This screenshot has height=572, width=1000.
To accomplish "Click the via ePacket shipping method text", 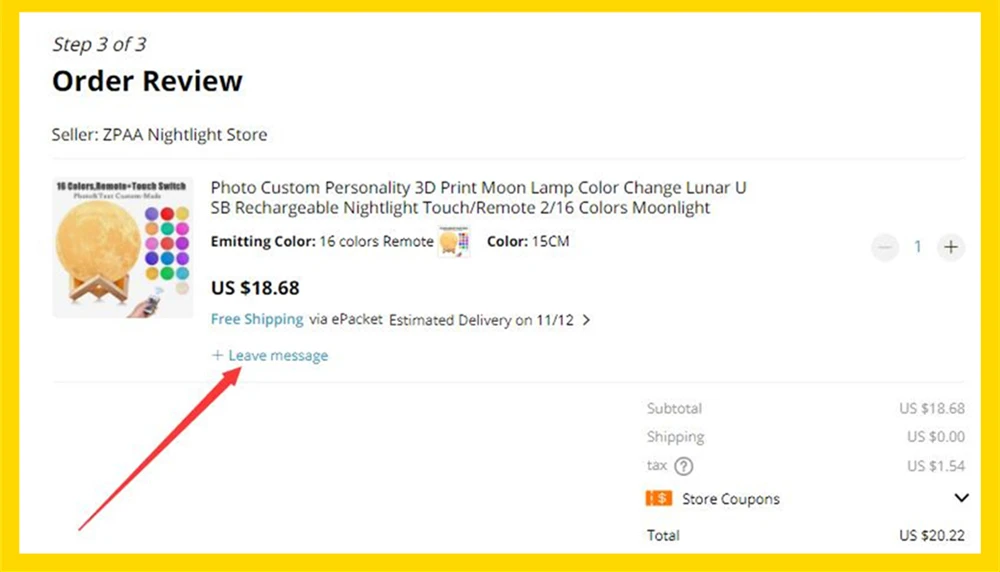I will (x=346, y=319).
